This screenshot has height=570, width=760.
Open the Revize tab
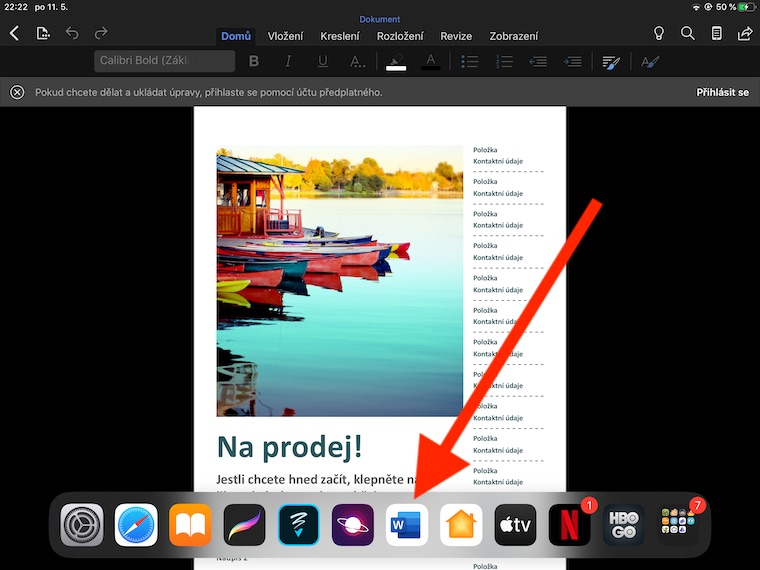tap(456, 36)
